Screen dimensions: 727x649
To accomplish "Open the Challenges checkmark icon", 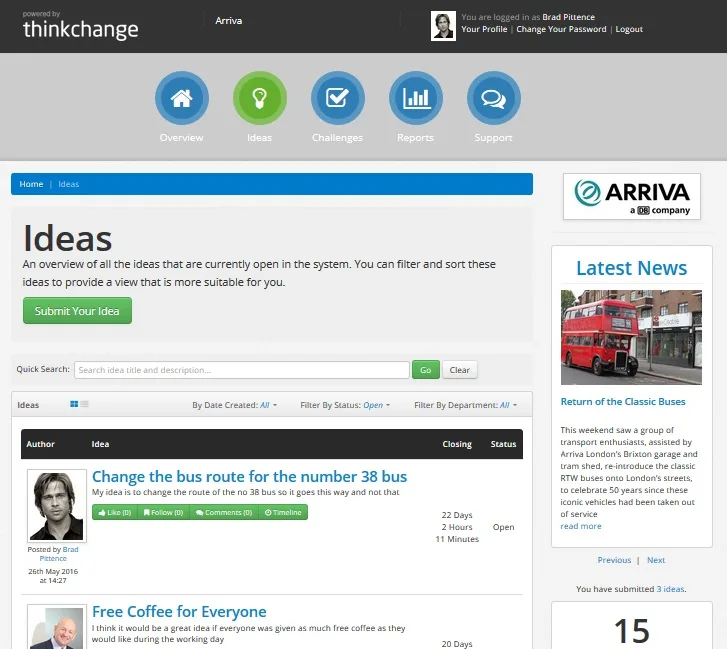I will [x=338, y=98].
